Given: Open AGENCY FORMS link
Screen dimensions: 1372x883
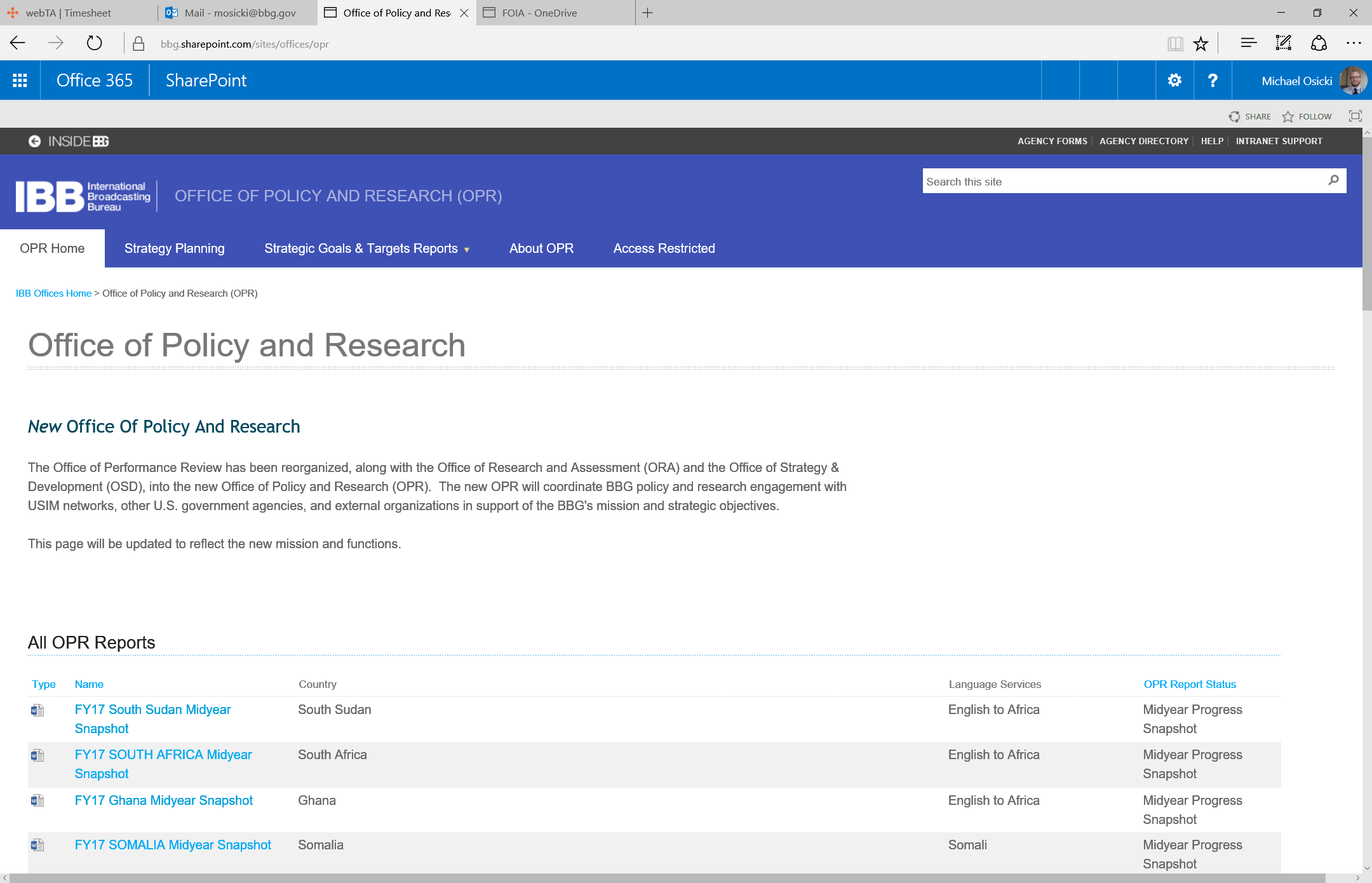Looking at the screenshot, I should pos(1052,141).
